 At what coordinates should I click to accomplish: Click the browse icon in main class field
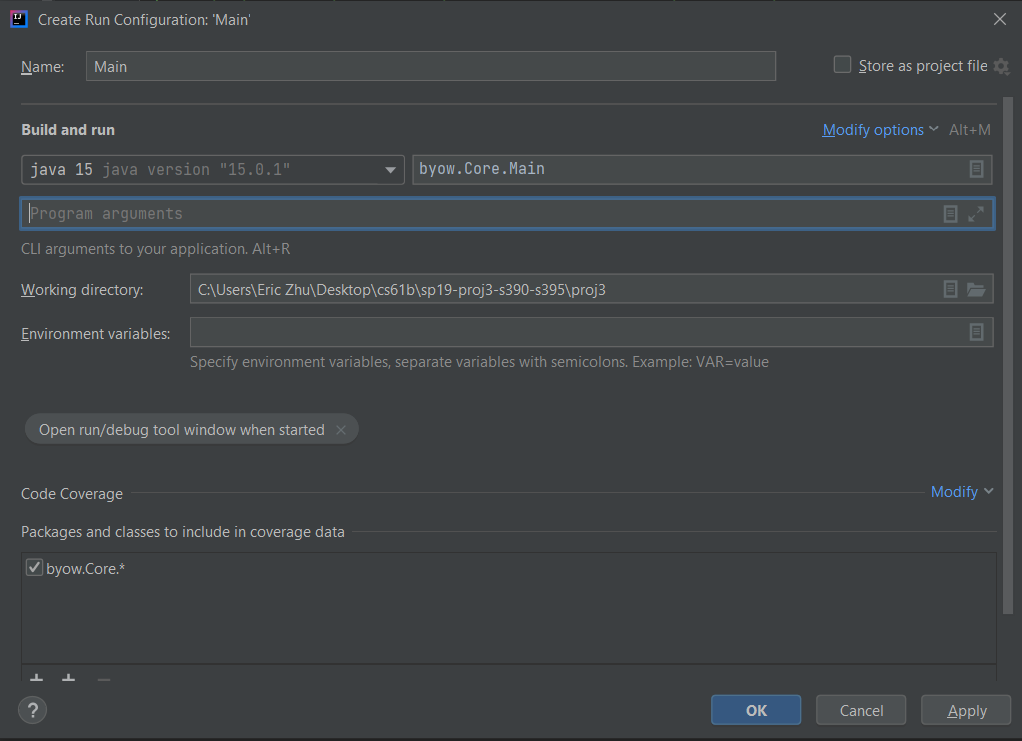pos(976,169)
